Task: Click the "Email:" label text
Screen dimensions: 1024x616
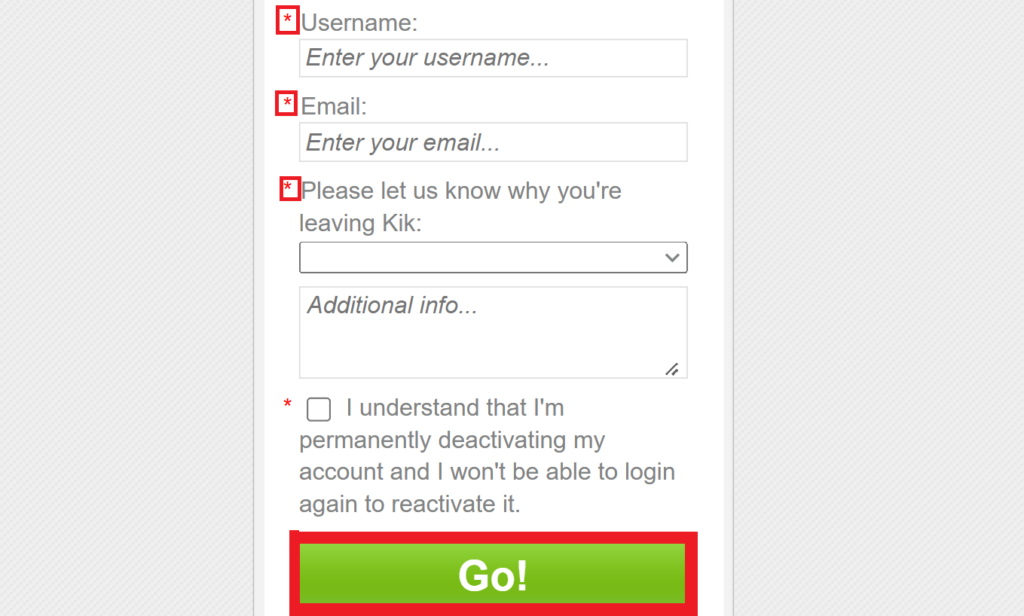Action: point(334,105)
